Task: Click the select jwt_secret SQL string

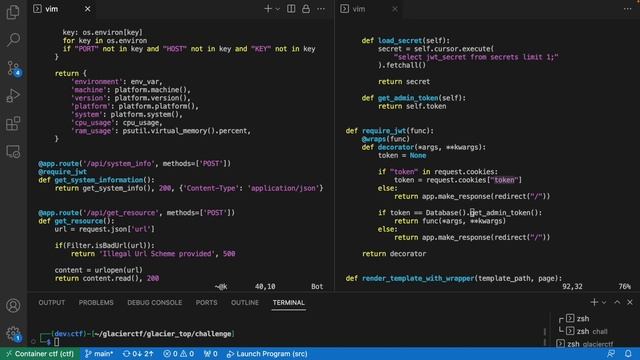Action: [x=476, y=57]
